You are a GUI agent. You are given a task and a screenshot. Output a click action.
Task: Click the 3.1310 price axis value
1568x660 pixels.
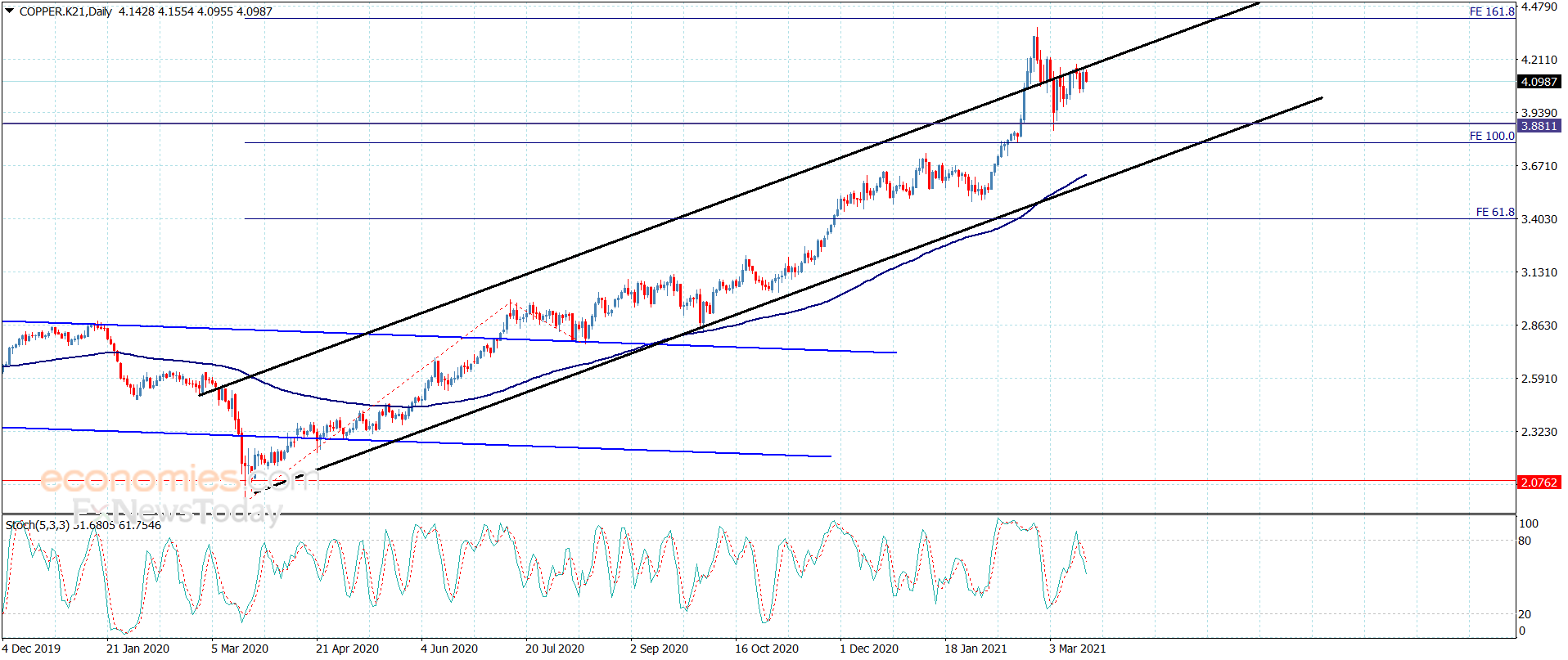1539,272
